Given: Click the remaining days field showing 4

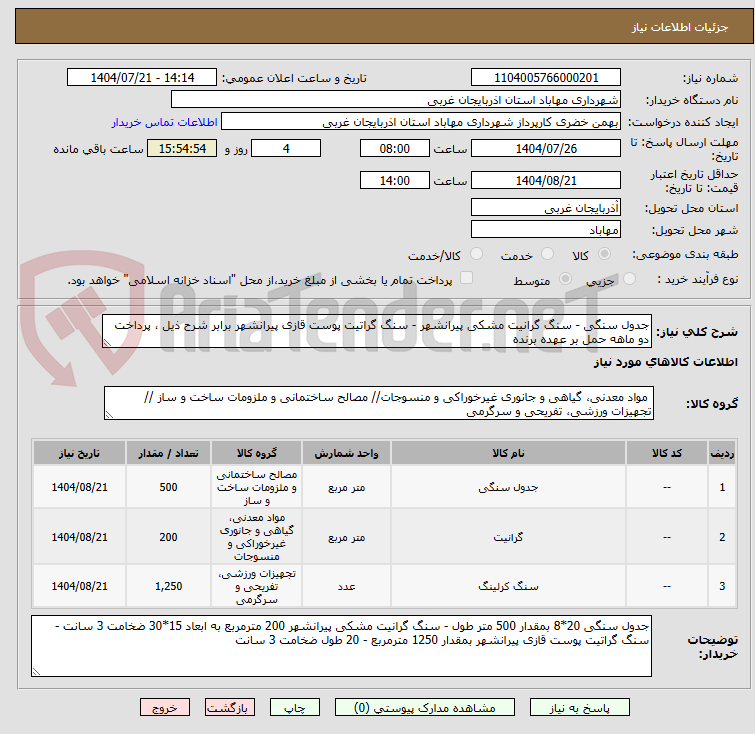Looking at the screenshot, I should click(x=286, y=148).
